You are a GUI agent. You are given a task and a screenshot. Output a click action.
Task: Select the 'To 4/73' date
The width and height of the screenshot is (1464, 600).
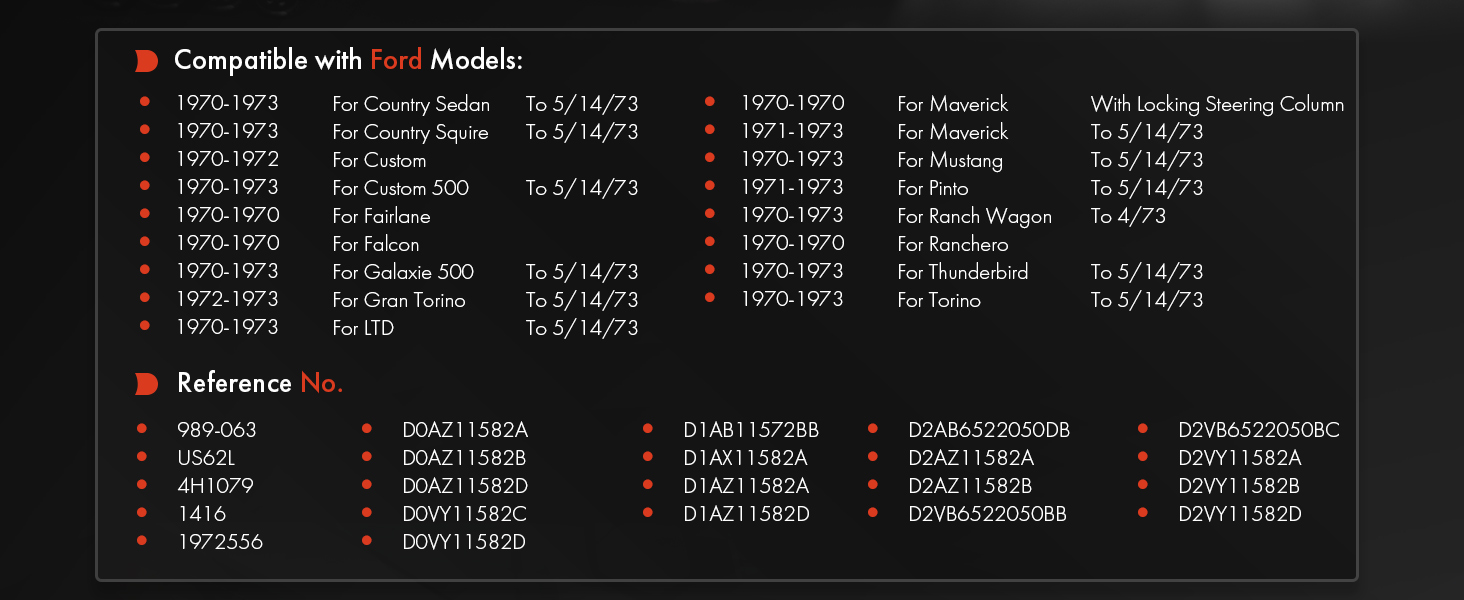pyautogui.click(x=1128, y=216)
